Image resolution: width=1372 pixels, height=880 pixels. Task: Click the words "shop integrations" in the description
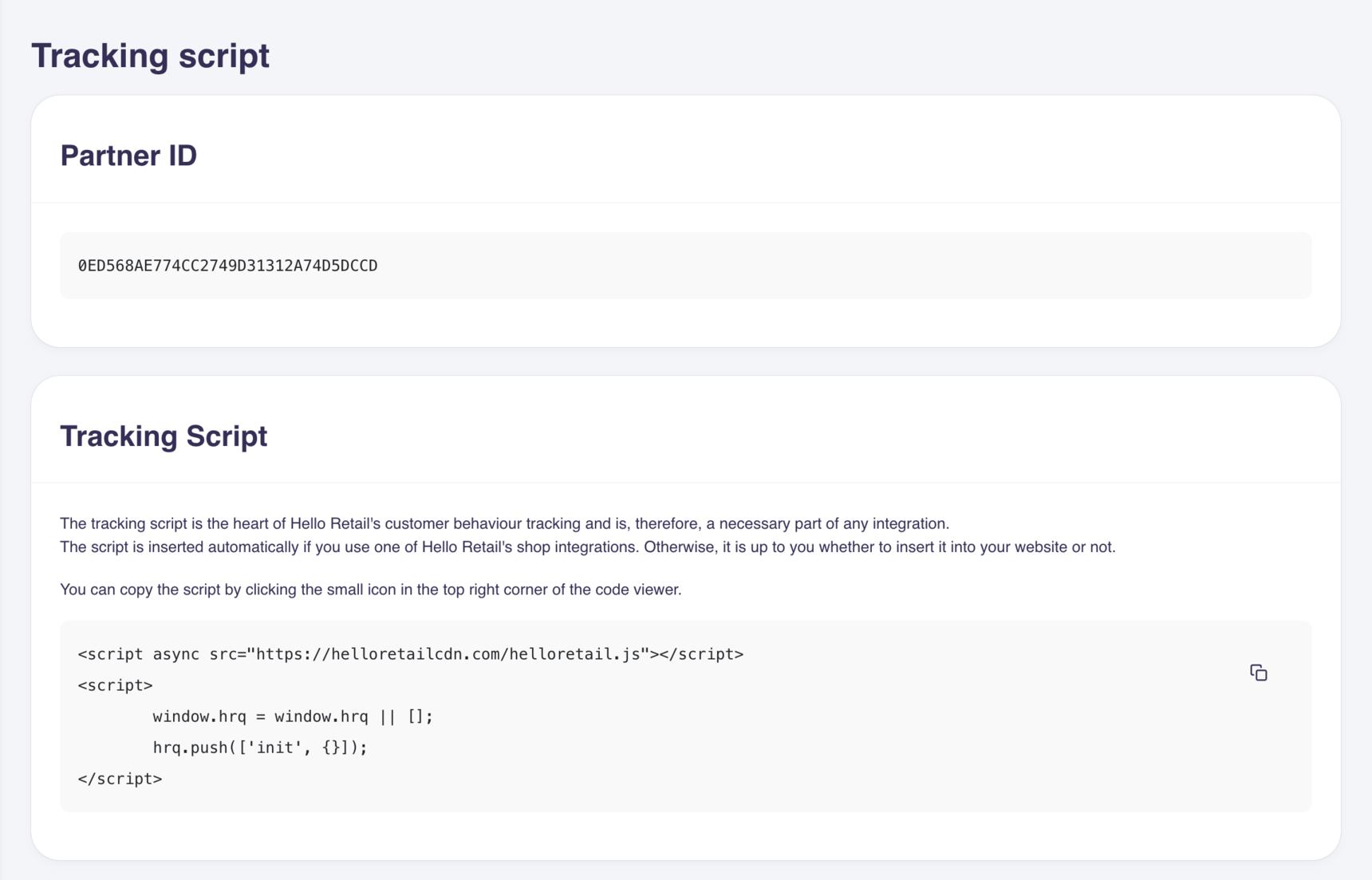click(577, 547)
